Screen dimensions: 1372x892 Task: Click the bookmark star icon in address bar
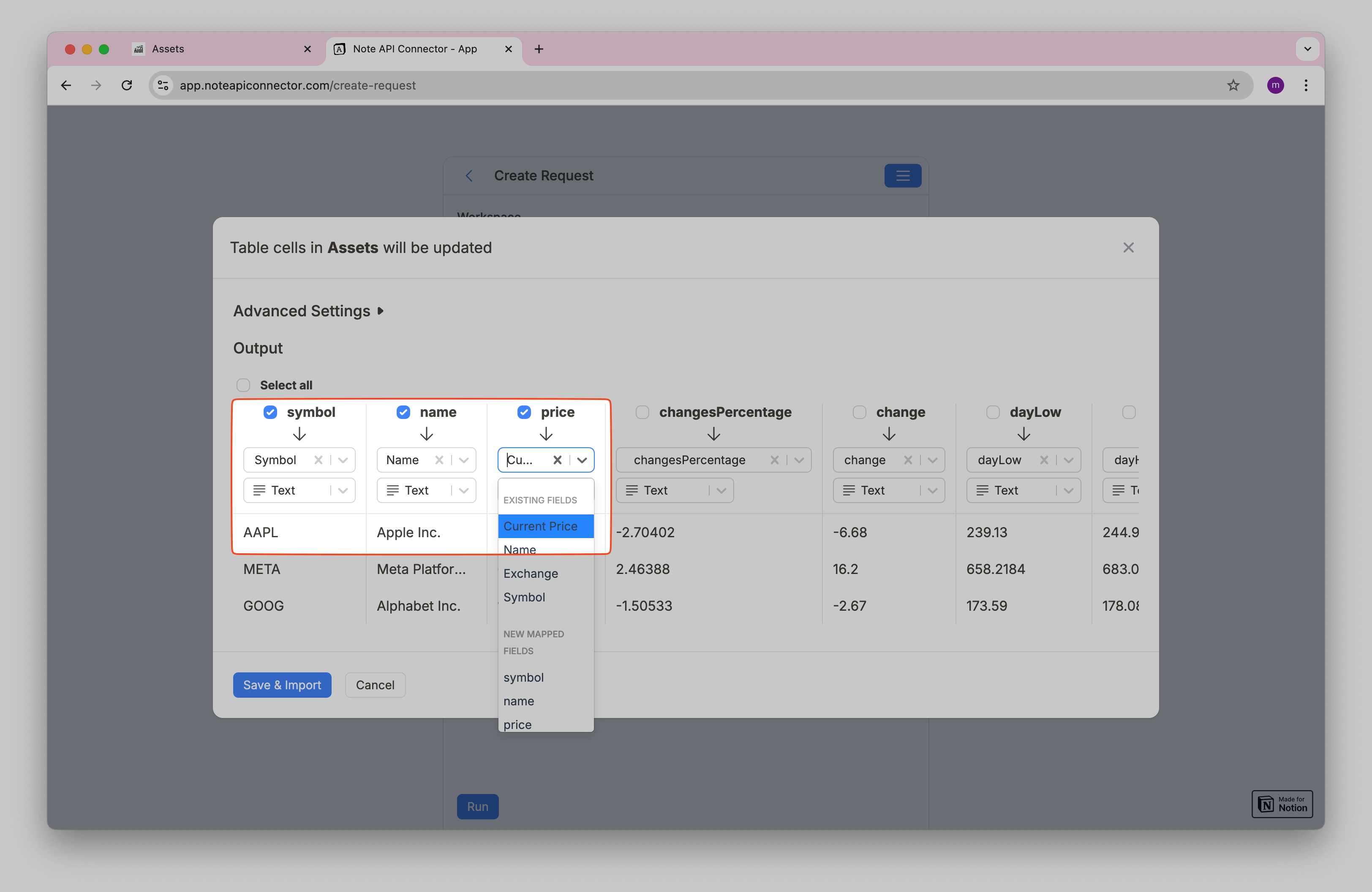tap(1232, 85)
